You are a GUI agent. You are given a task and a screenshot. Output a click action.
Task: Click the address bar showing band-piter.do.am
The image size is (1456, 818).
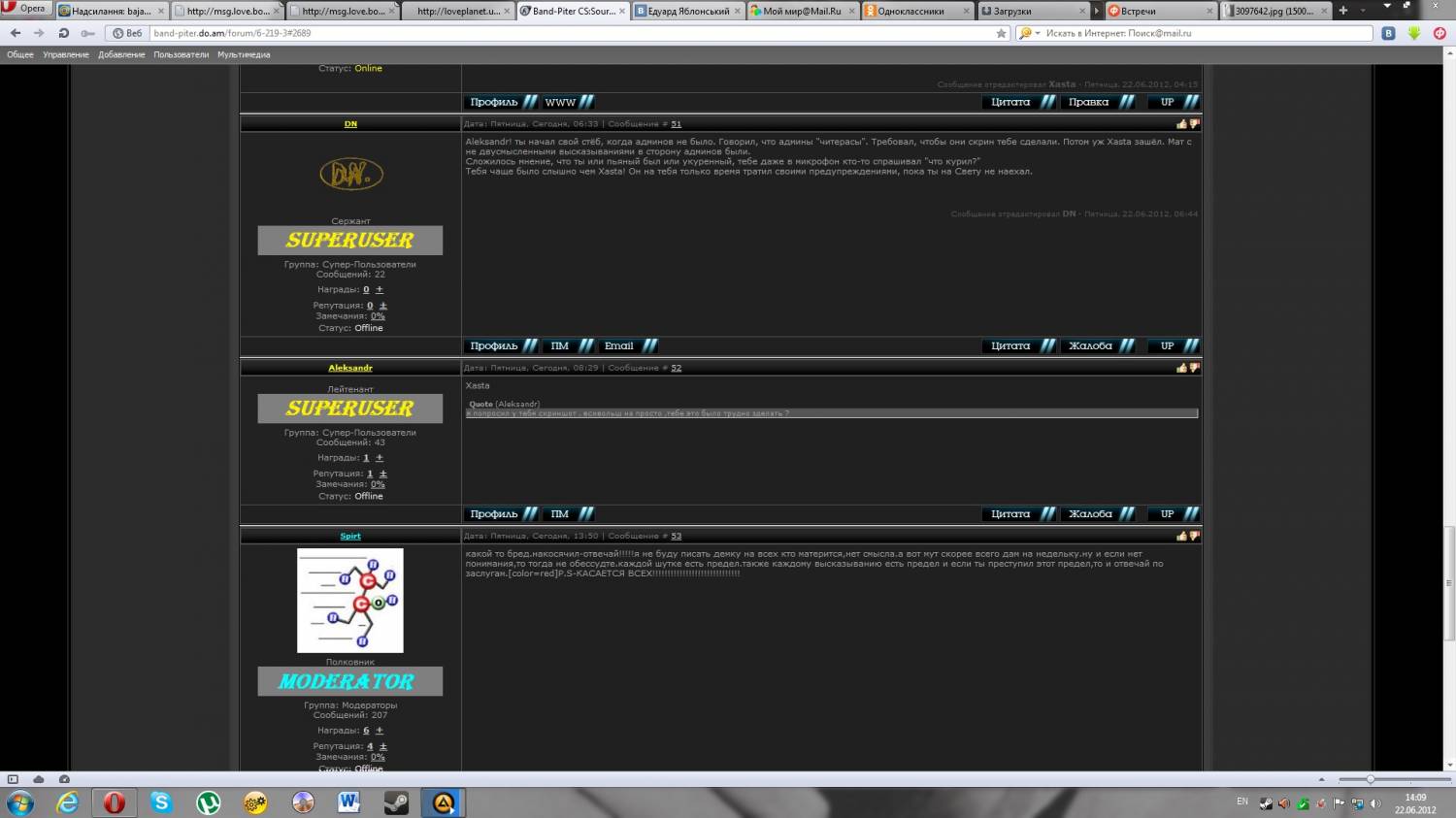pos(573,33)
